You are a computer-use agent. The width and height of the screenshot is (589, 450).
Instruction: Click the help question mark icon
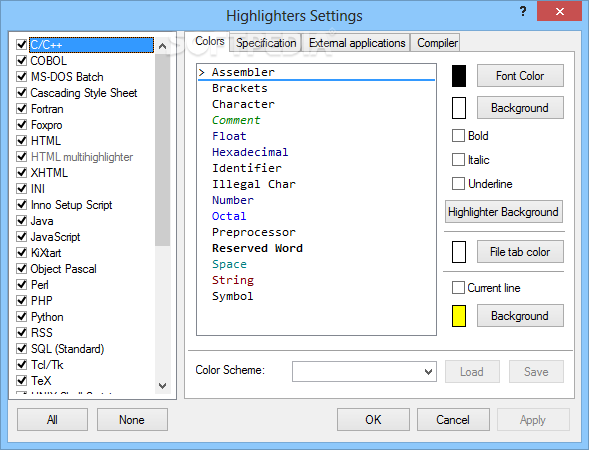(523, 11)
